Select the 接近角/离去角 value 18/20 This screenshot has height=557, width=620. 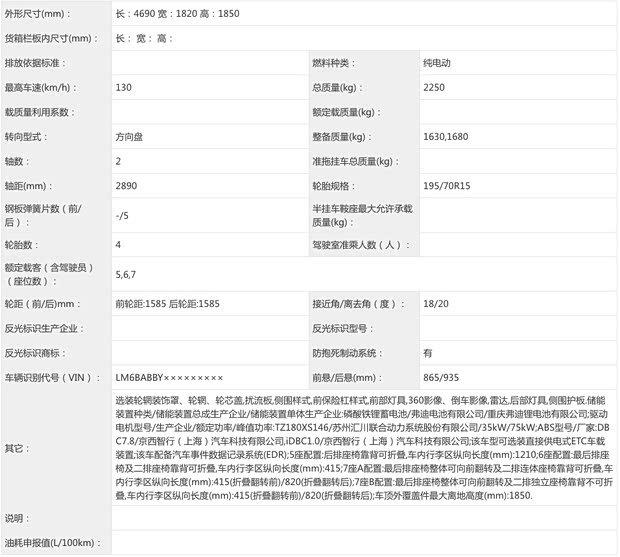point(434,303)
